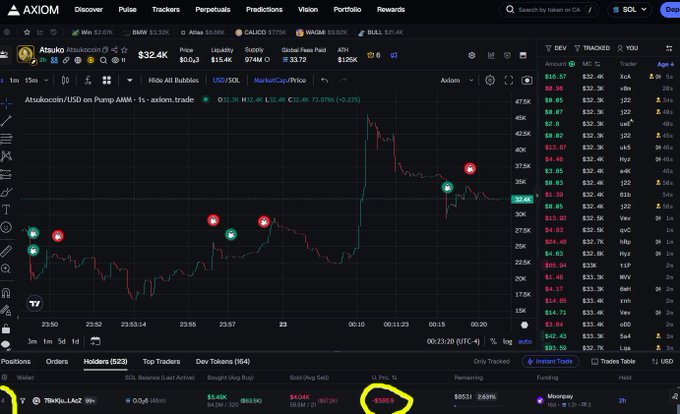Open the Top Traders tab
The width and height of the screenshot is (680, 414).
161,362
